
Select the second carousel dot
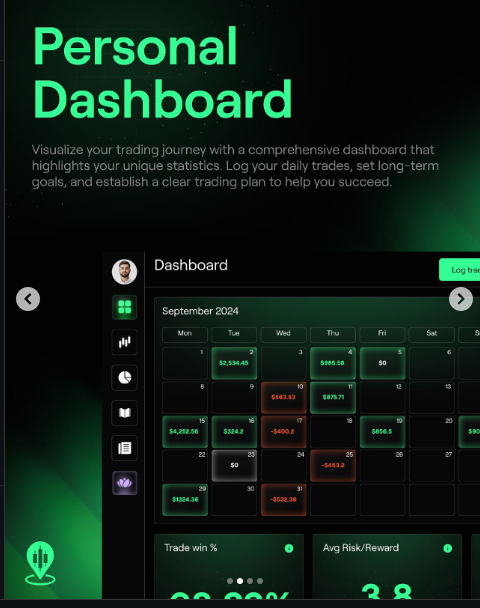click(x=240, y=581)
